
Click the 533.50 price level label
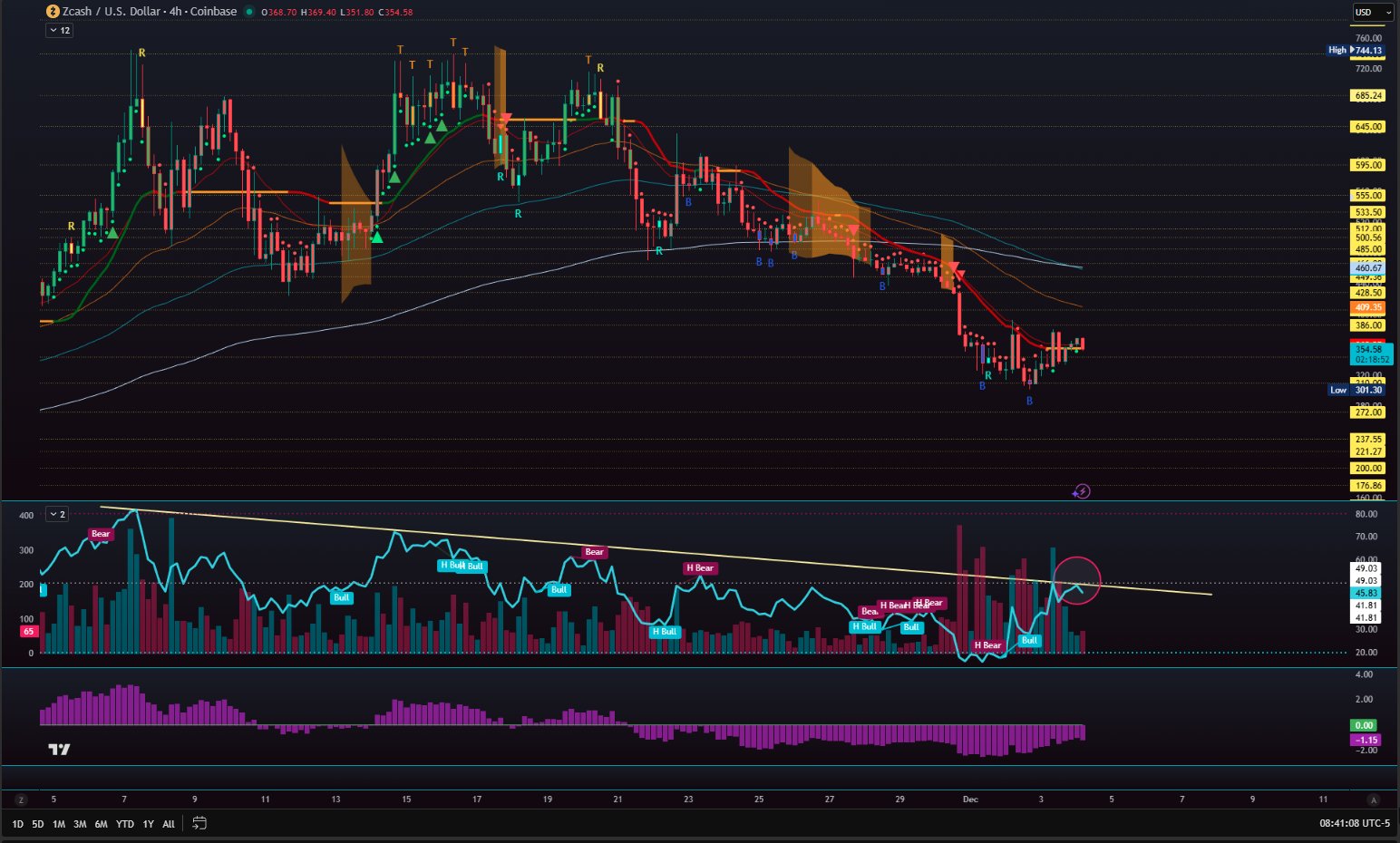point(1368,212)
